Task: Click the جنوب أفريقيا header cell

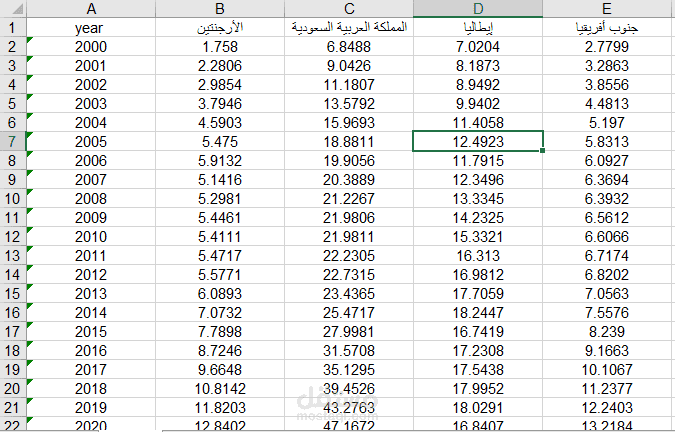Action: (607, 28)
